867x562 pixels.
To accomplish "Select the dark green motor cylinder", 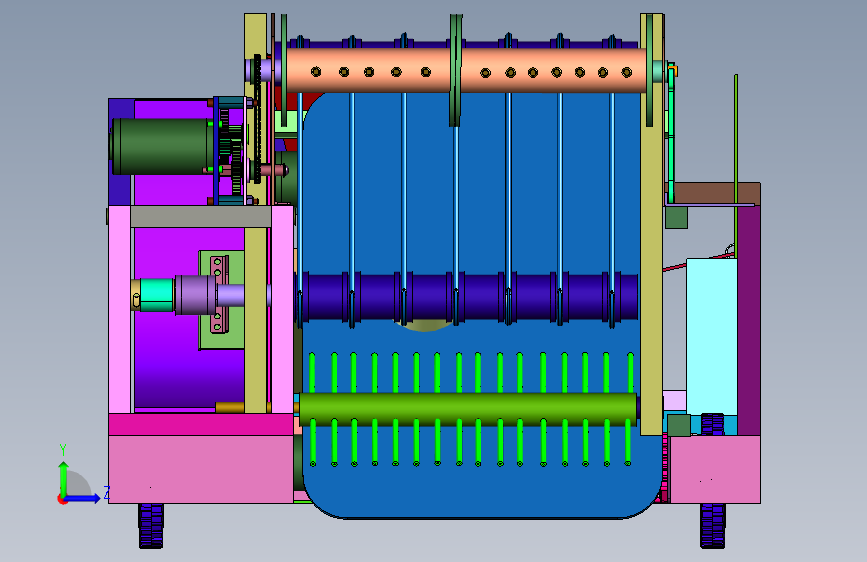I will (162, 147).
